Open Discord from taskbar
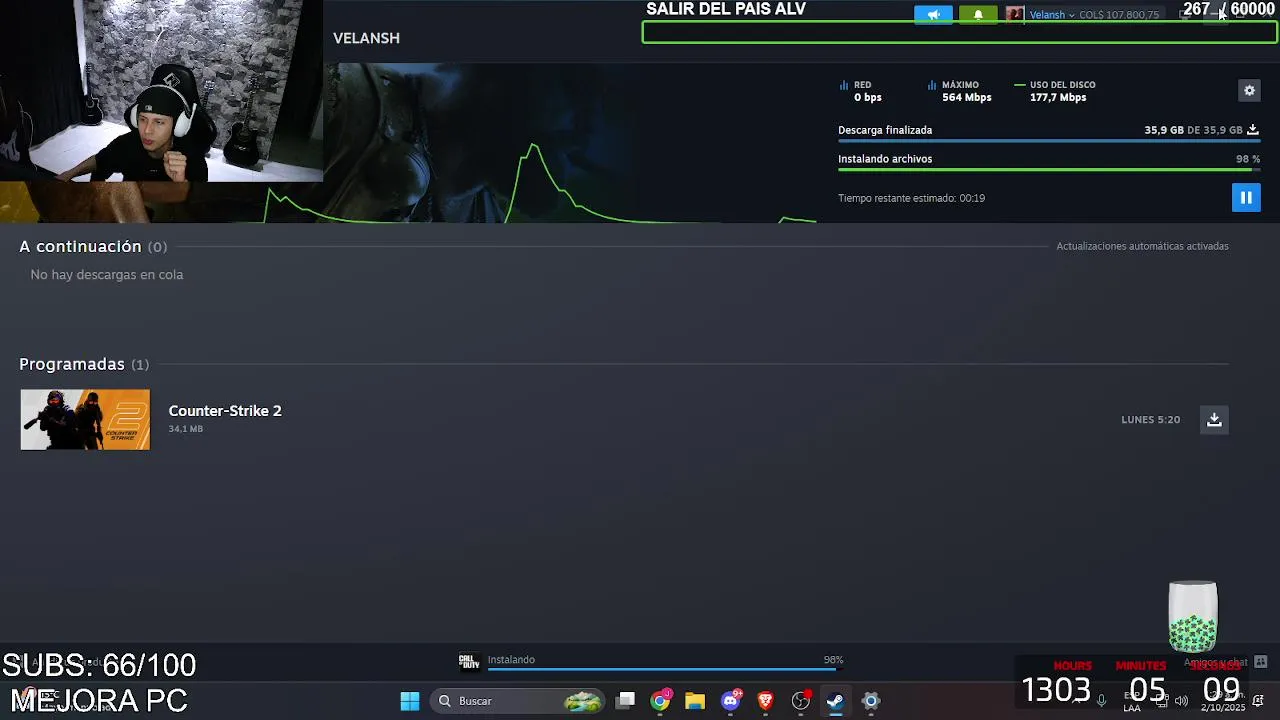The width and height of the screenshot is (1280, 720). click(731, 701)
